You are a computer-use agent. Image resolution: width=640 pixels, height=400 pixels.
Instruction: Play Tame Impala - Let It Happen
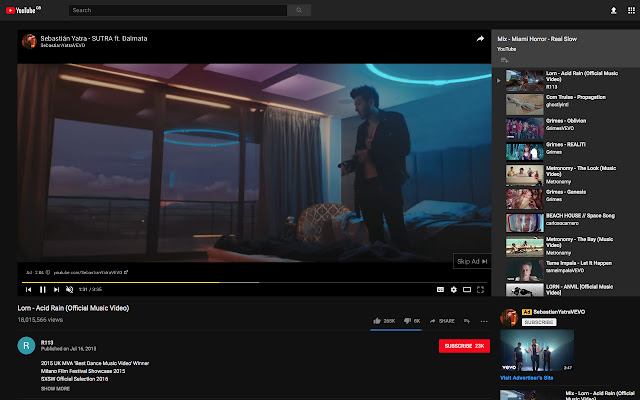(x=565, y=270)
